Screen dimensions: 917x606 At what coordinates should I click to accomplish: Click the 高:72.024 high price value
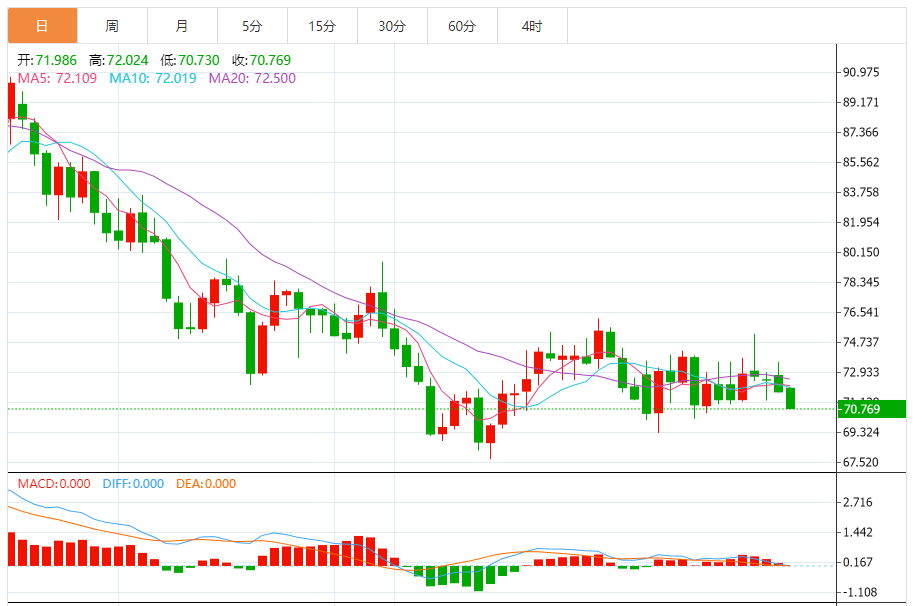tap(119, 60)
